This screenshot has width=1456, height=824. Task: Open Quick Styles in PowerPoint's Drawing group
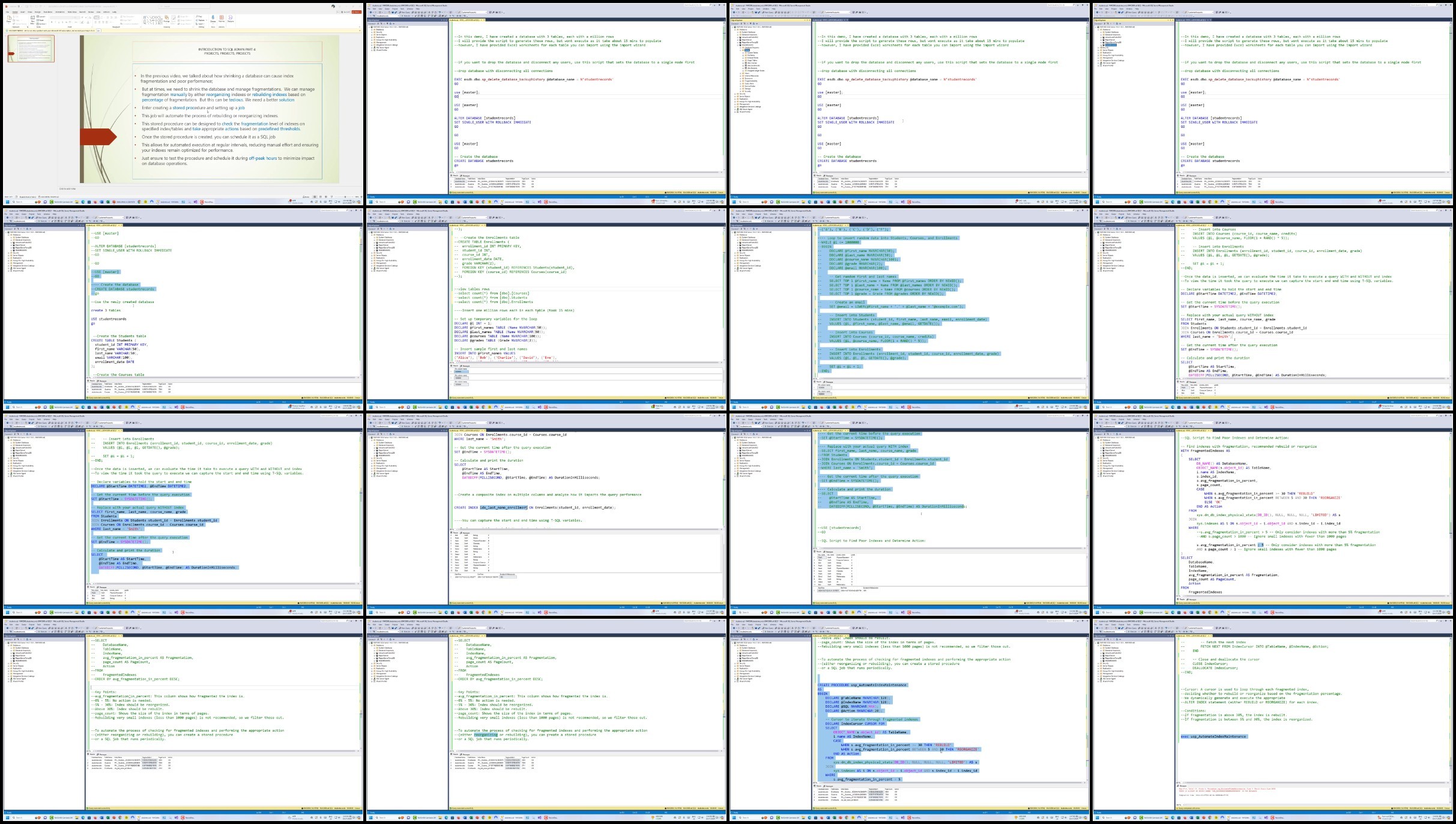[174, 20]
